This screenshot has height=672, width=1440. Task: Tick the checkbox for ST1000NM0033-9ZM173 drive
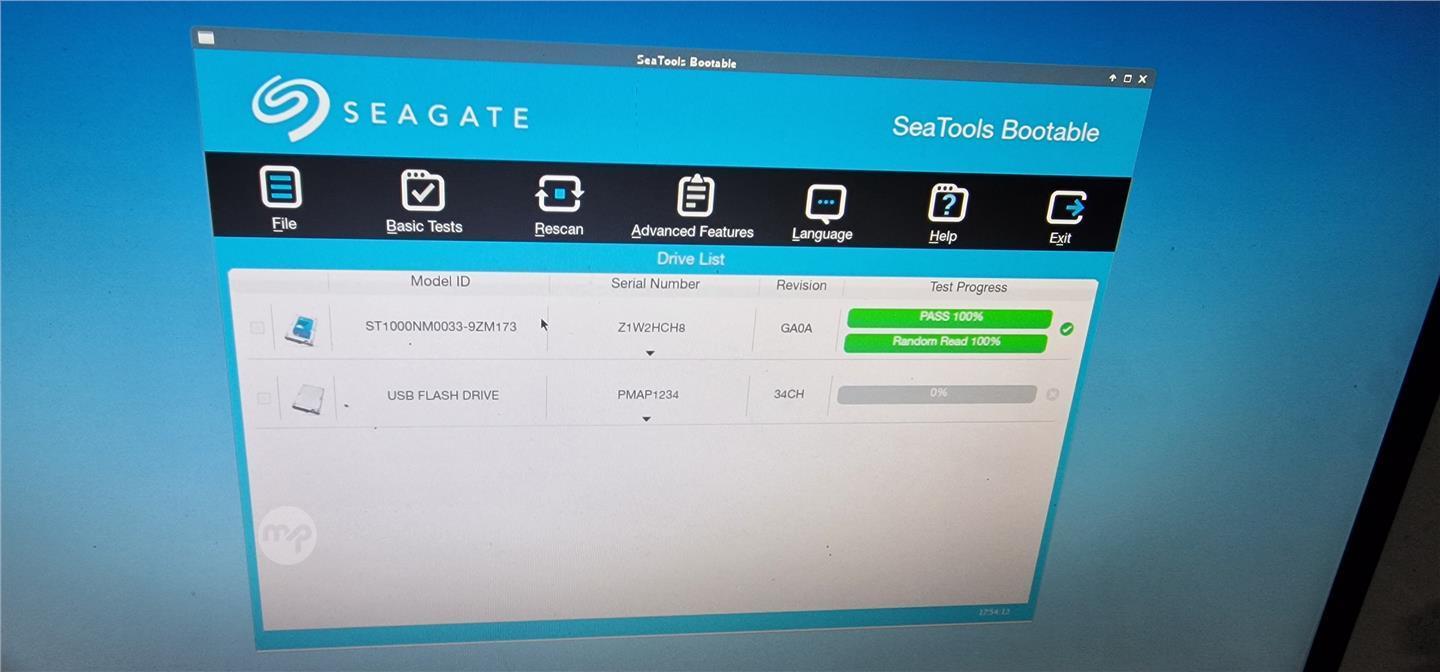click(257, 327)
